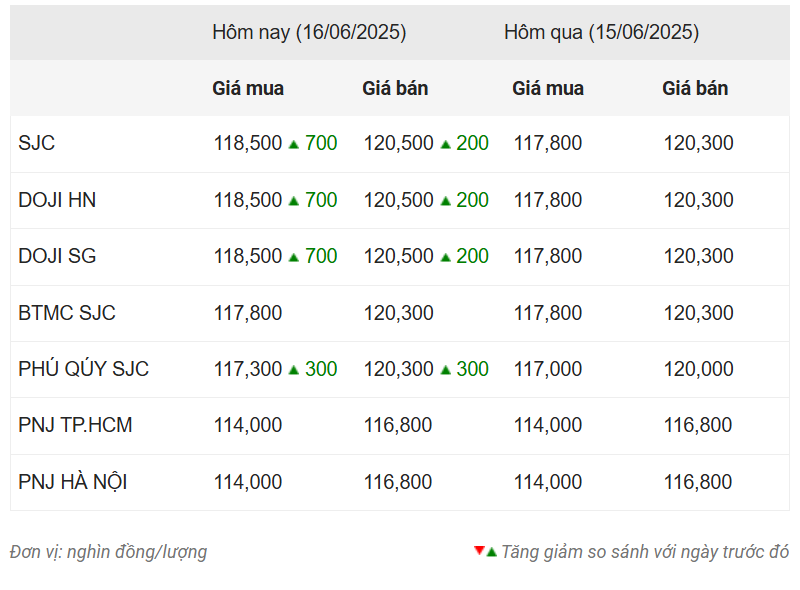800x590 pixels.
Task: Select the PNJ HÀ NỘI row label
Action: click(72, 481)
